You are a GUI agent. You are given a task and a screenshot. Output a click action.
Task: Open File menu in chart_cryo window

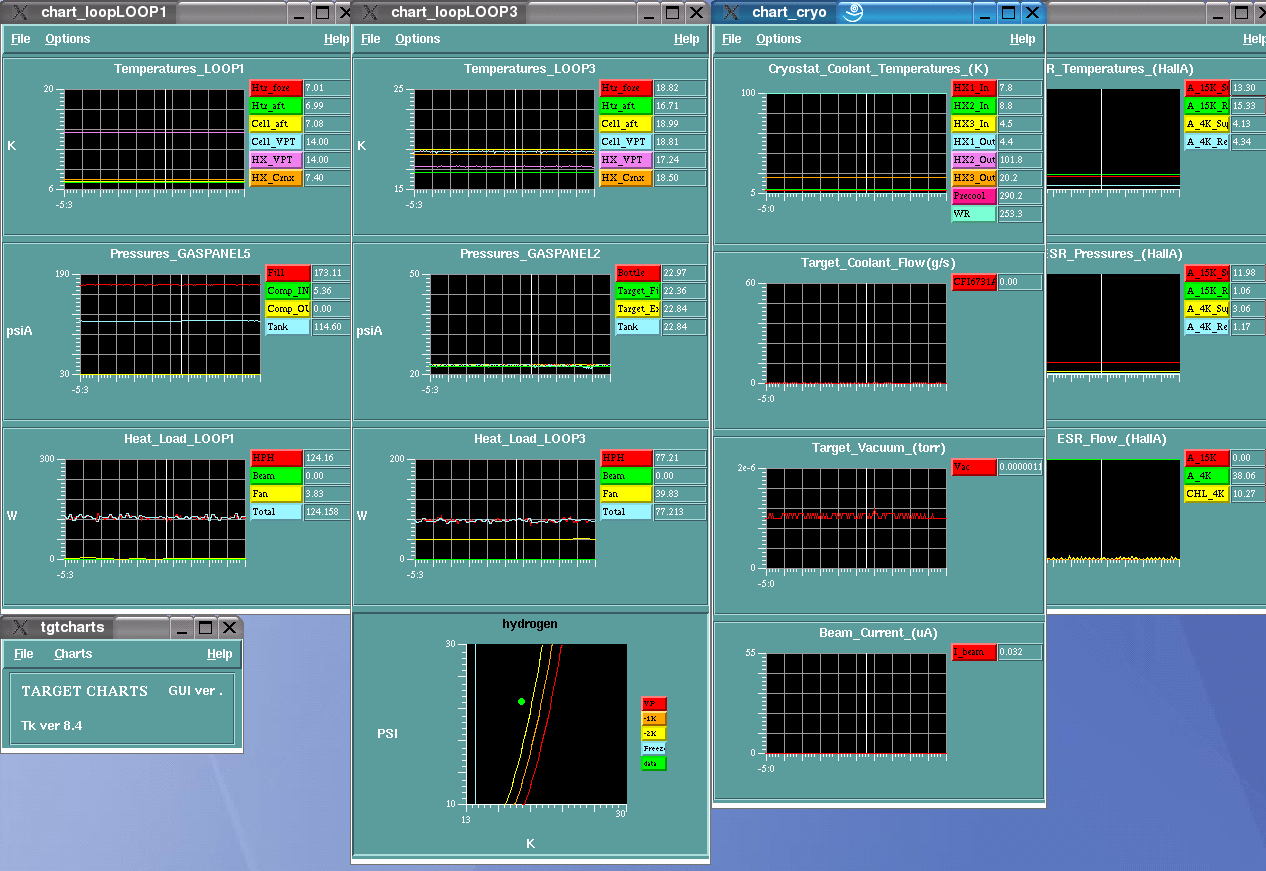tap(732, 39)
